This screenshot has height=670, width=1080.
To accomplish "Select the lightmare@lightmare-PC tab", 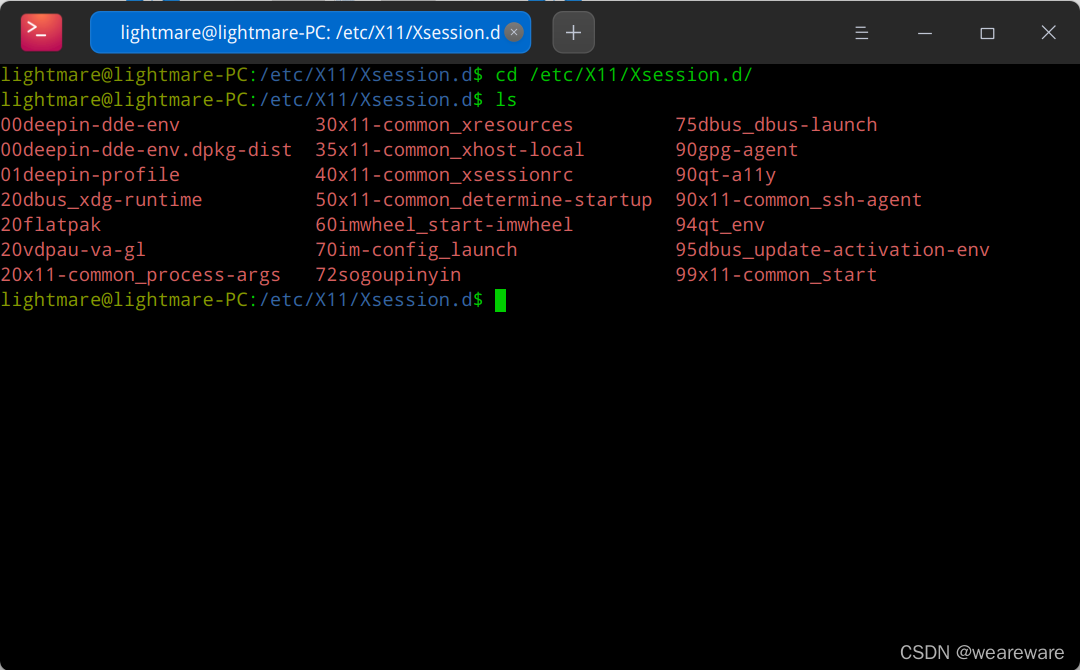I will click(310, 32).
